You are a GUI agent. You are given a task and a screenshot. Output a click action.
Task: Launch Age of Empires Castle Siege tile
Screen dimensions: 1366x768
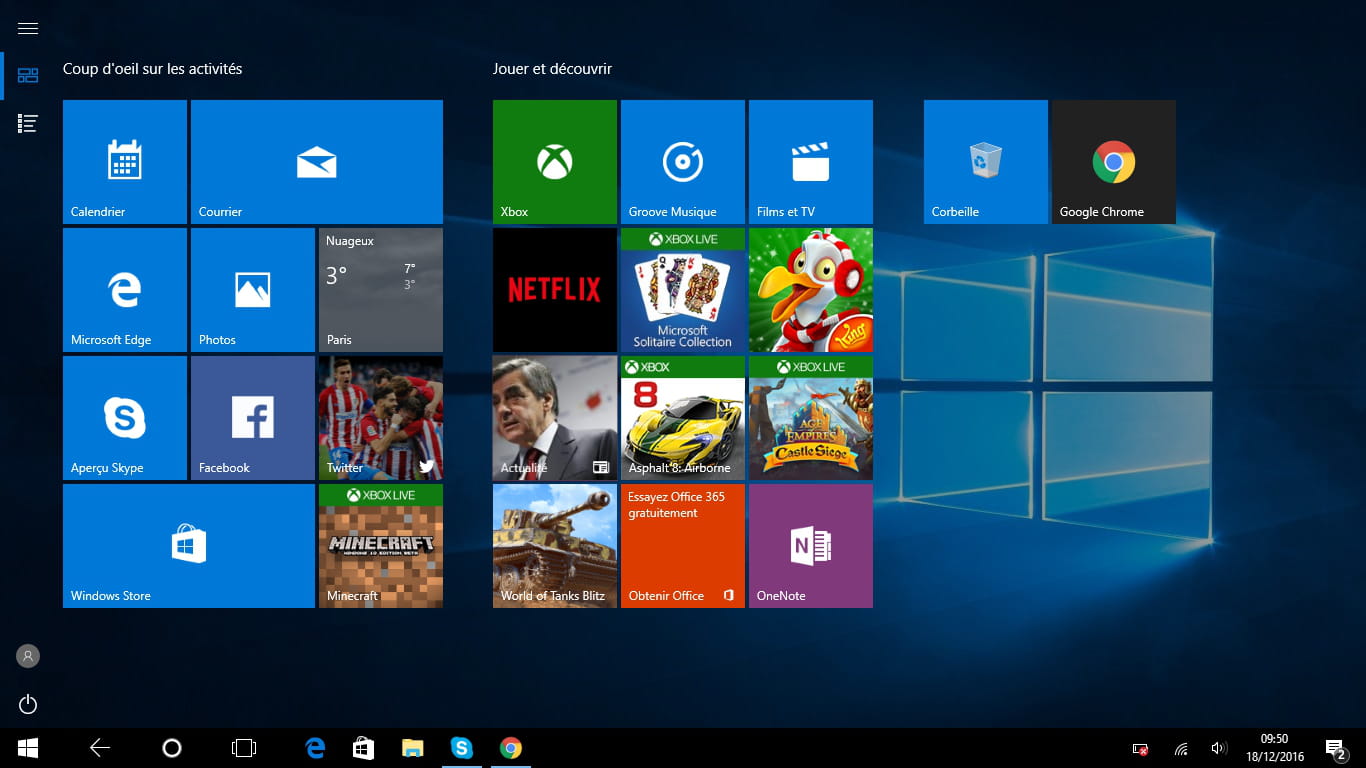coord(811,417)
